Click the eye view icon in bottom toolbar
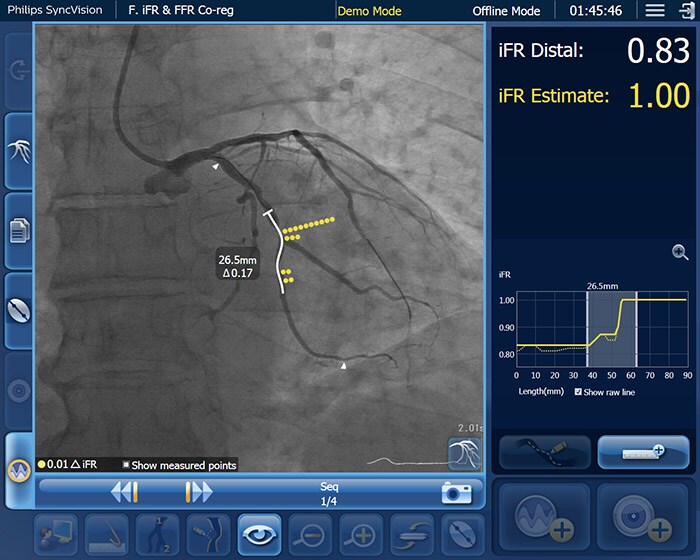The height and width of the screenshot is (560, 700). coord(259,535)
